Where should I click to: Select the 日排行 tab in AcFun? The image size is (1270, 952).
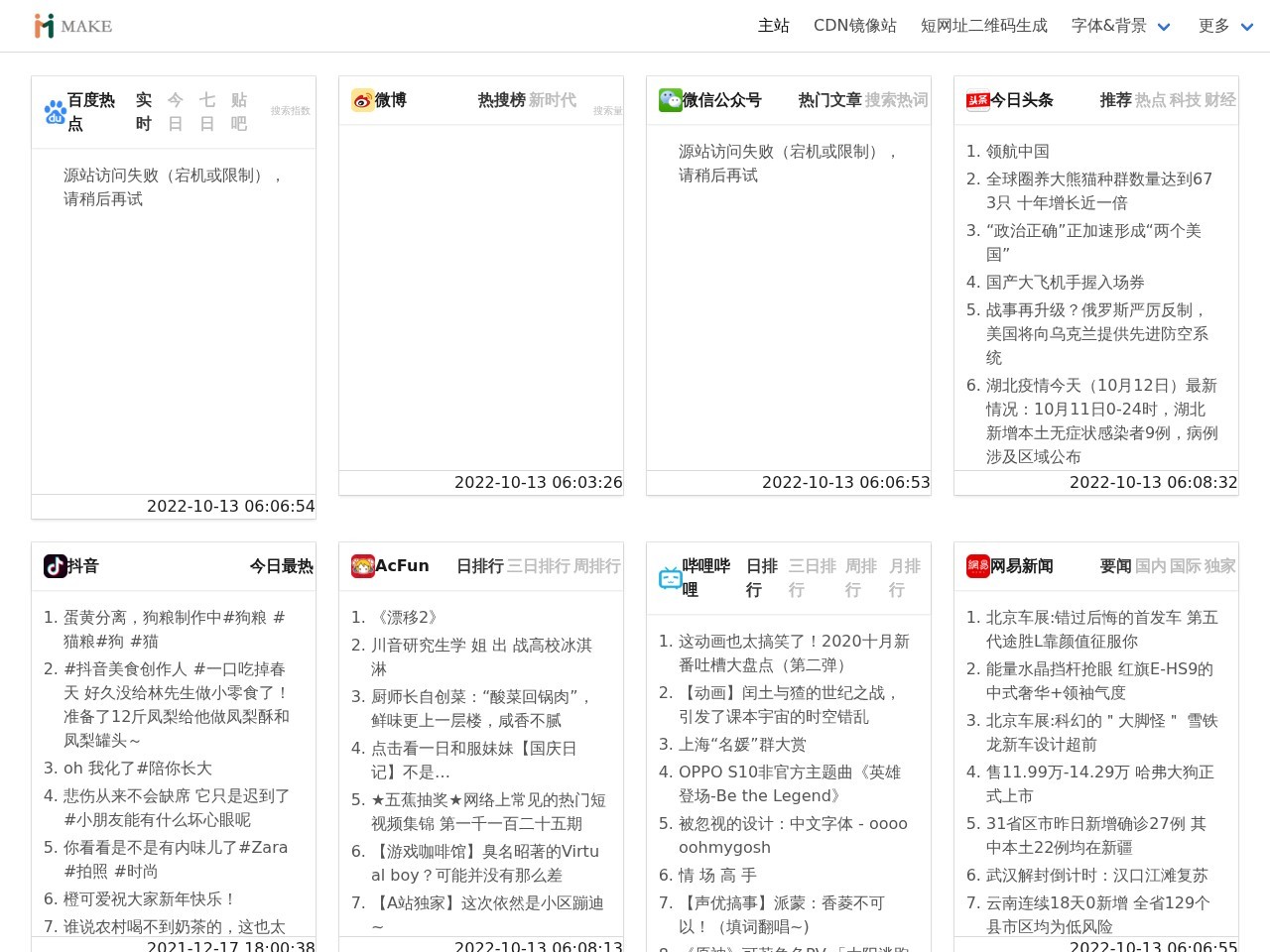coord(480,566)
